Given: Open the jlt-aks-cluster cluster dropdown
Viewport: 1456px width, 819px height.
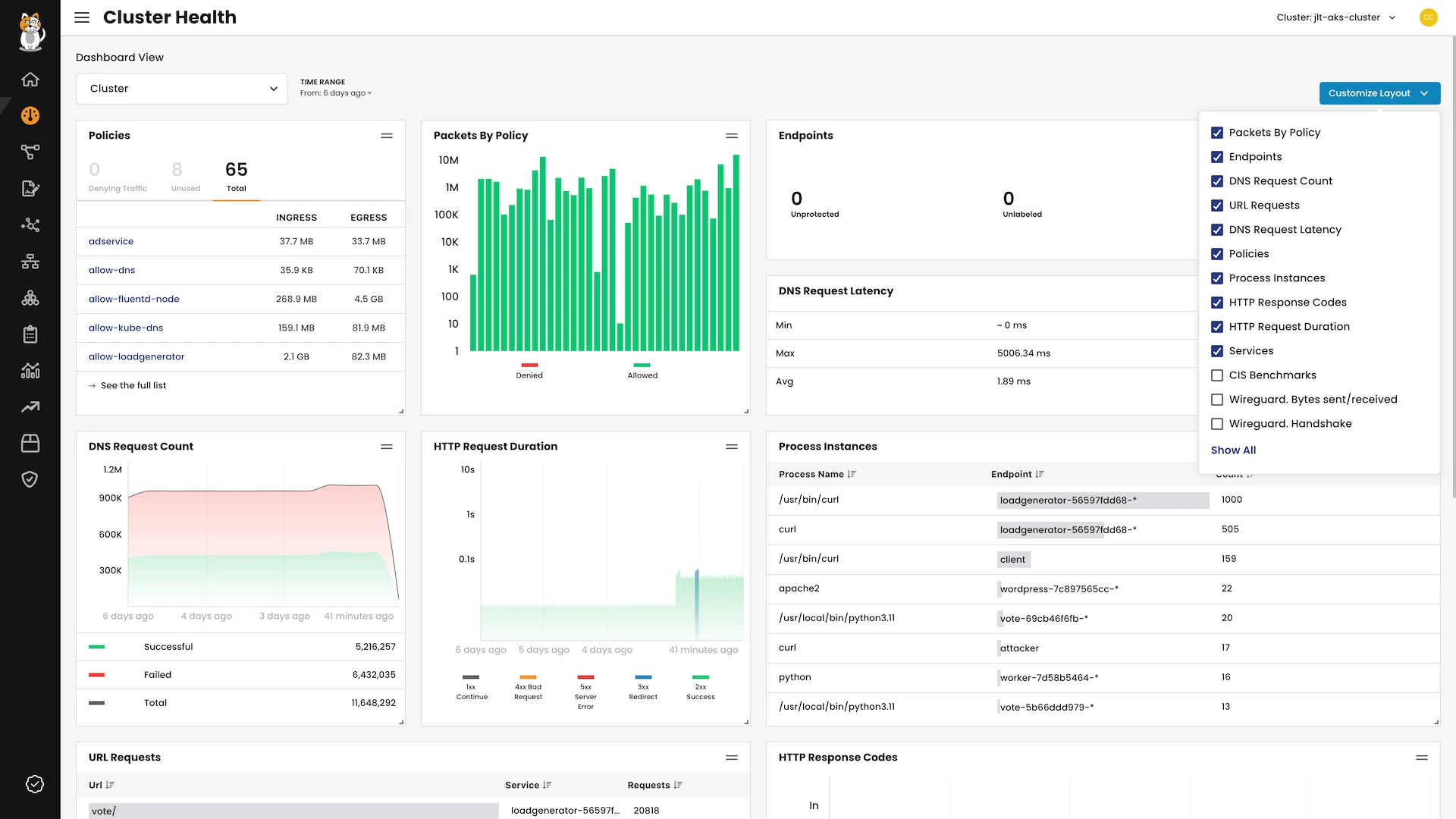Looking at the screenshot, I should pos(1336,17).
